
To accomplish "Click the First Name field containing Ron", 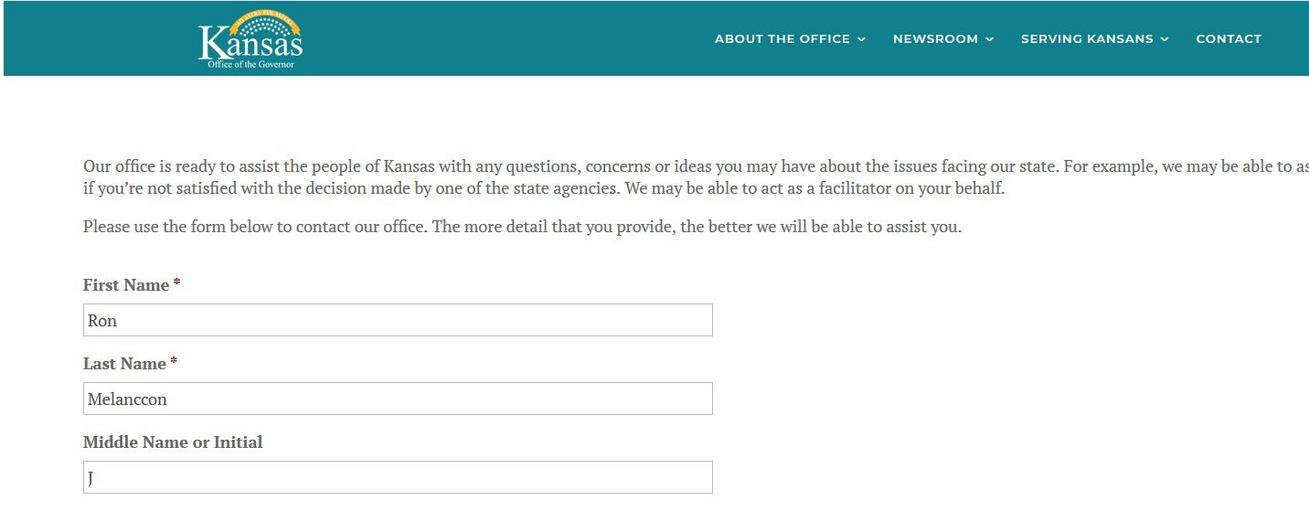I will click(x=398, y=320).
